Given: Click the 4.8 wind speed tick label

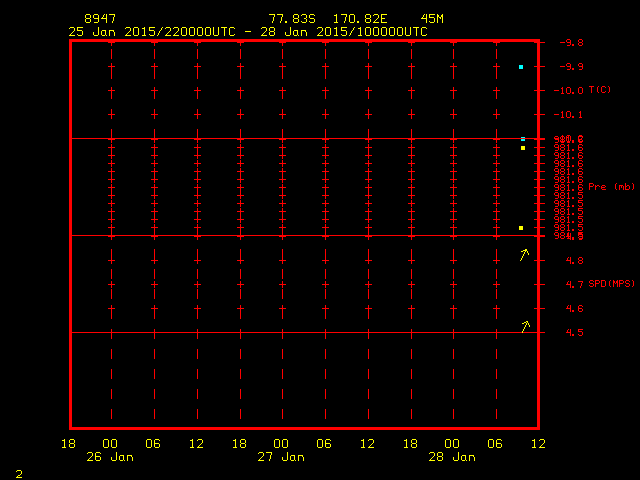Looking at the screenshot, I should tap(575, 260).
